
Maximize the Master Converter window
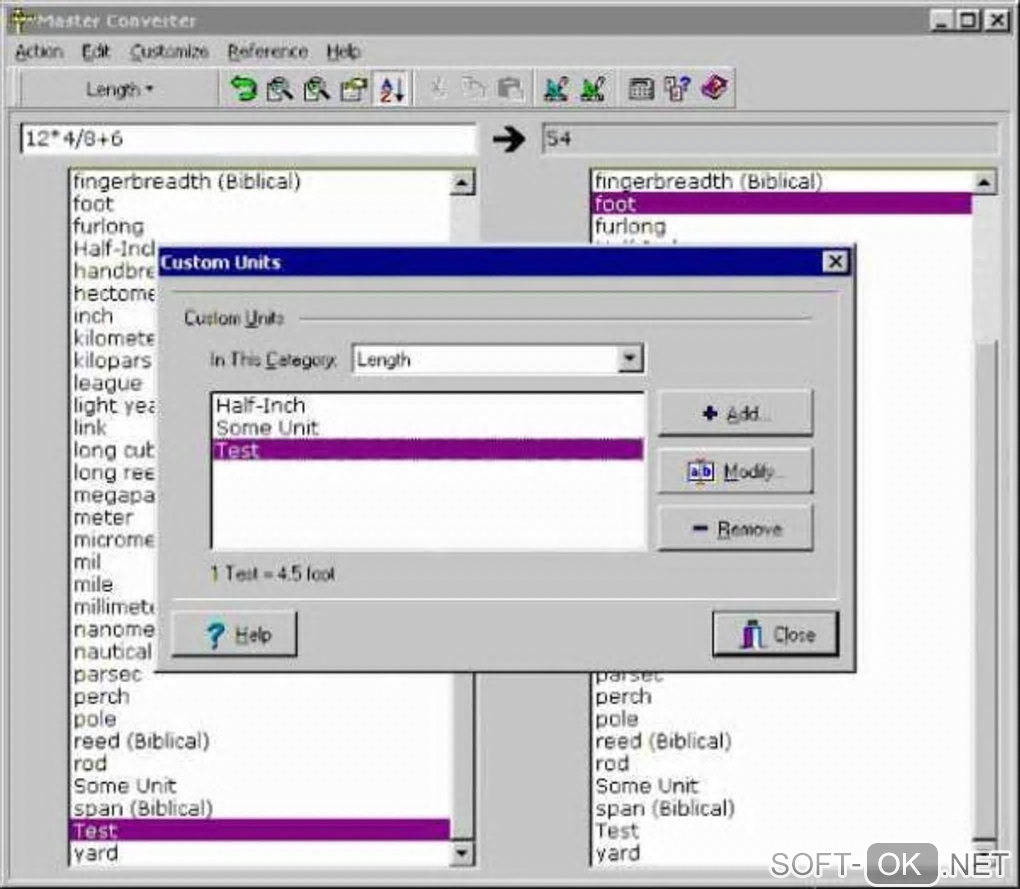coord(969,20)
